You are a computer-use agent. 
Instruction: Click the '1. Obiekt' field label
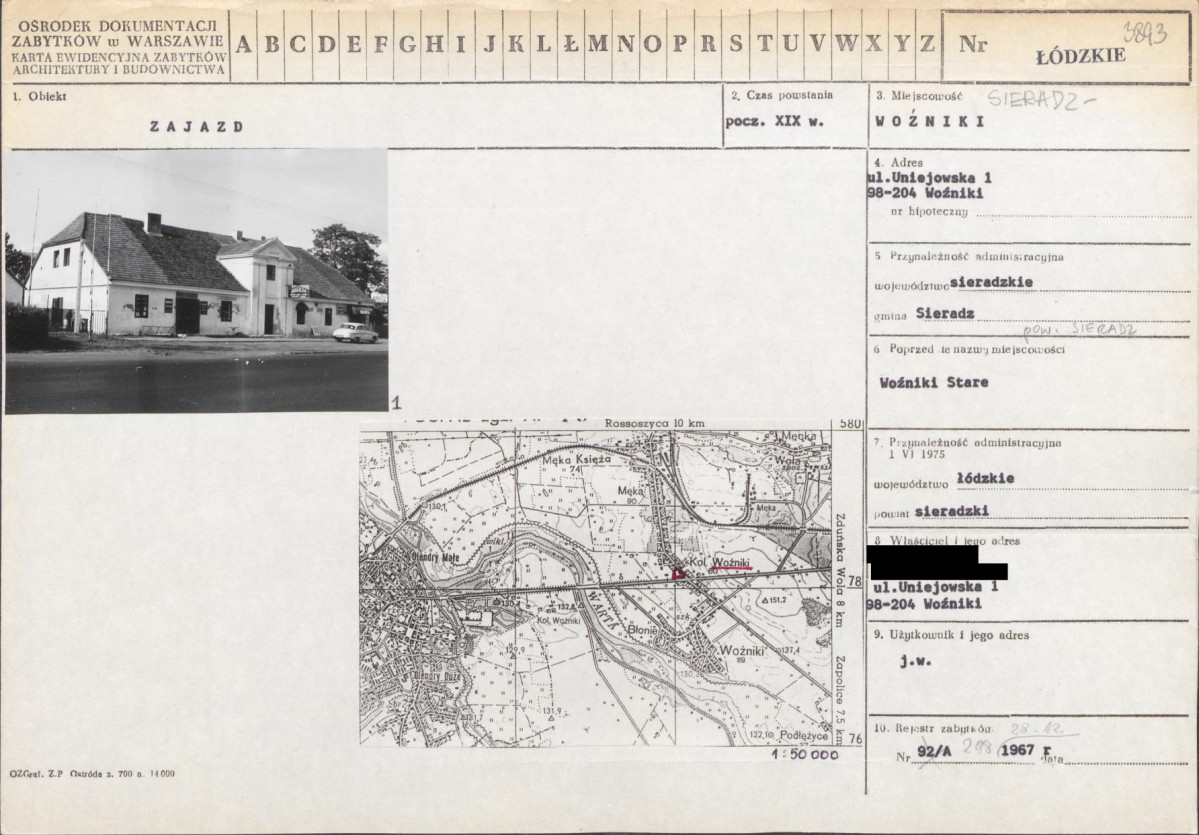pyautogui.click(x=39, y=96)
